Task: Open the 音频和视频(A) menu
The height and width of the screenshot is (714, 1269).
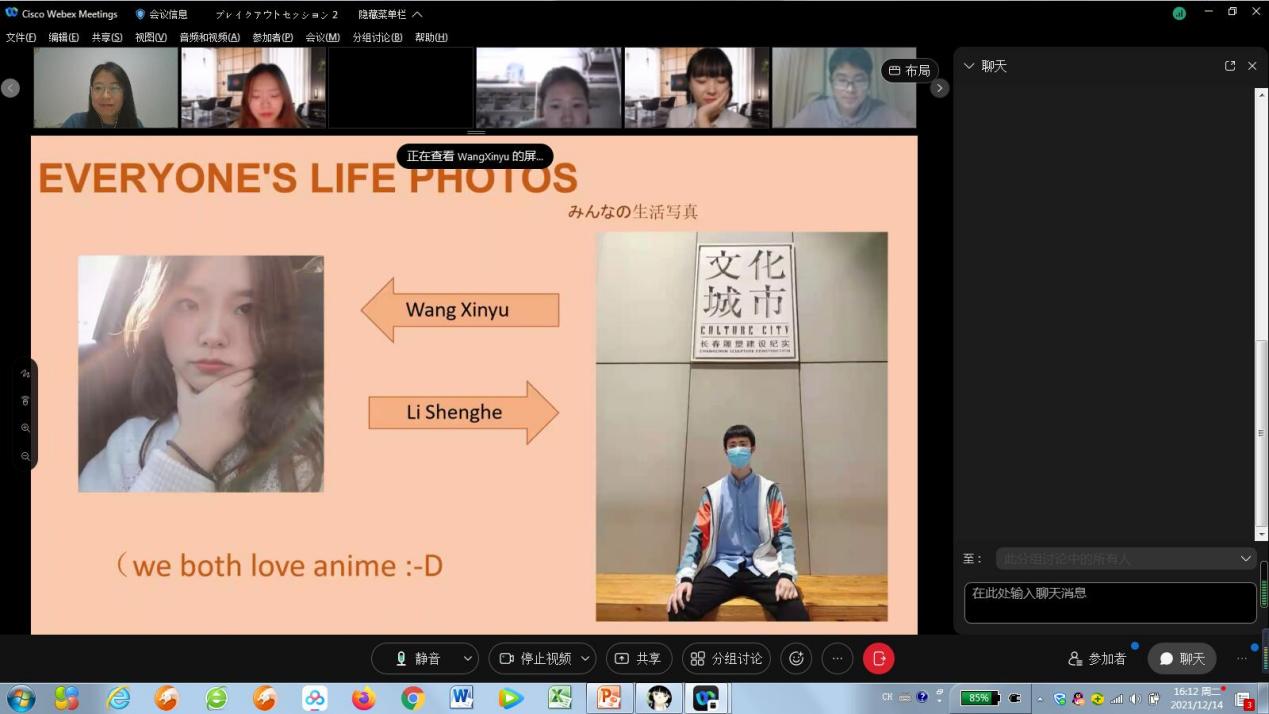Action: coord(209,37)
